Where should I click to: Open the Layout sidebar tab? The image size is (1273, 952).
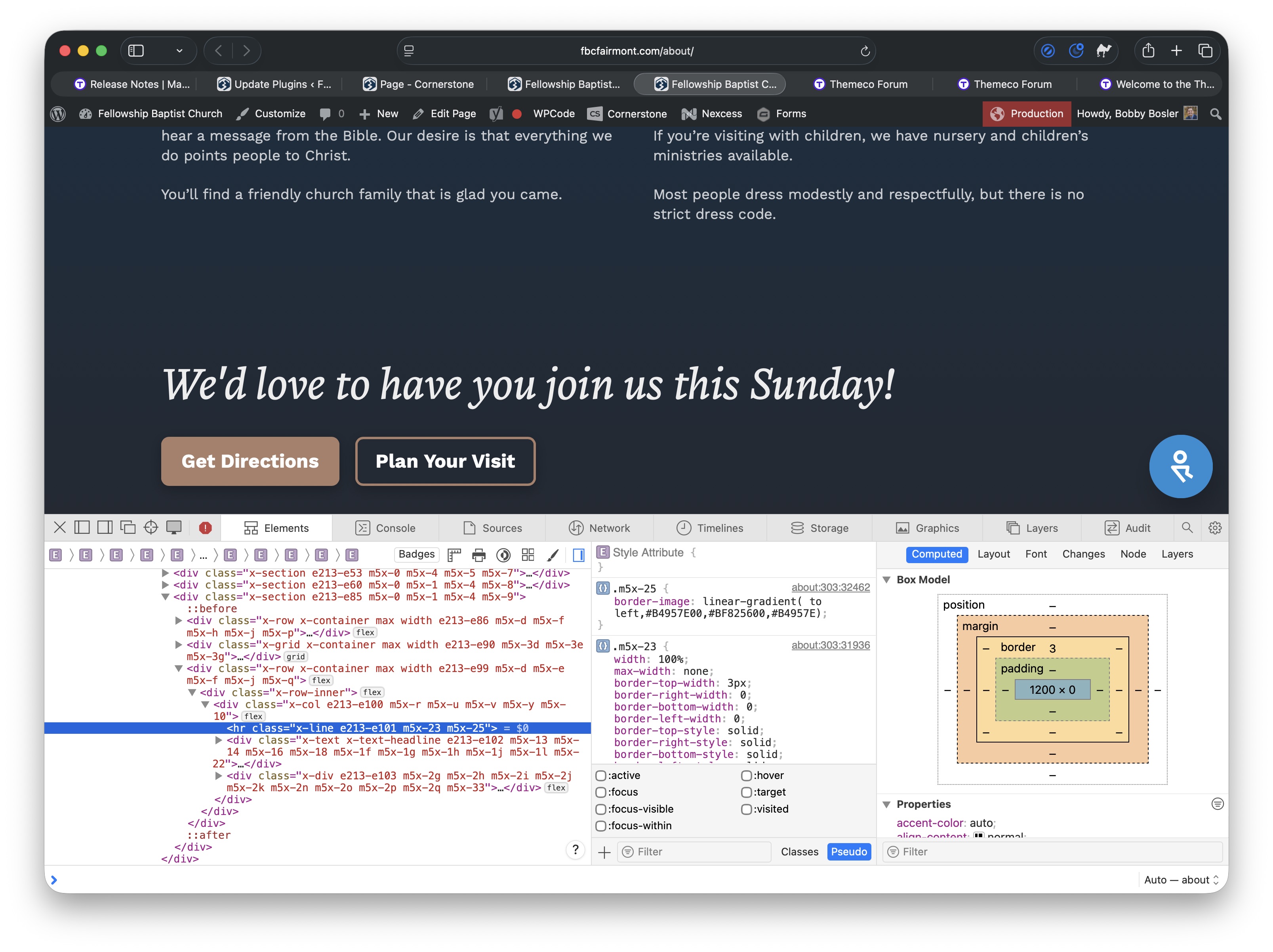click(x=993, y=554)
